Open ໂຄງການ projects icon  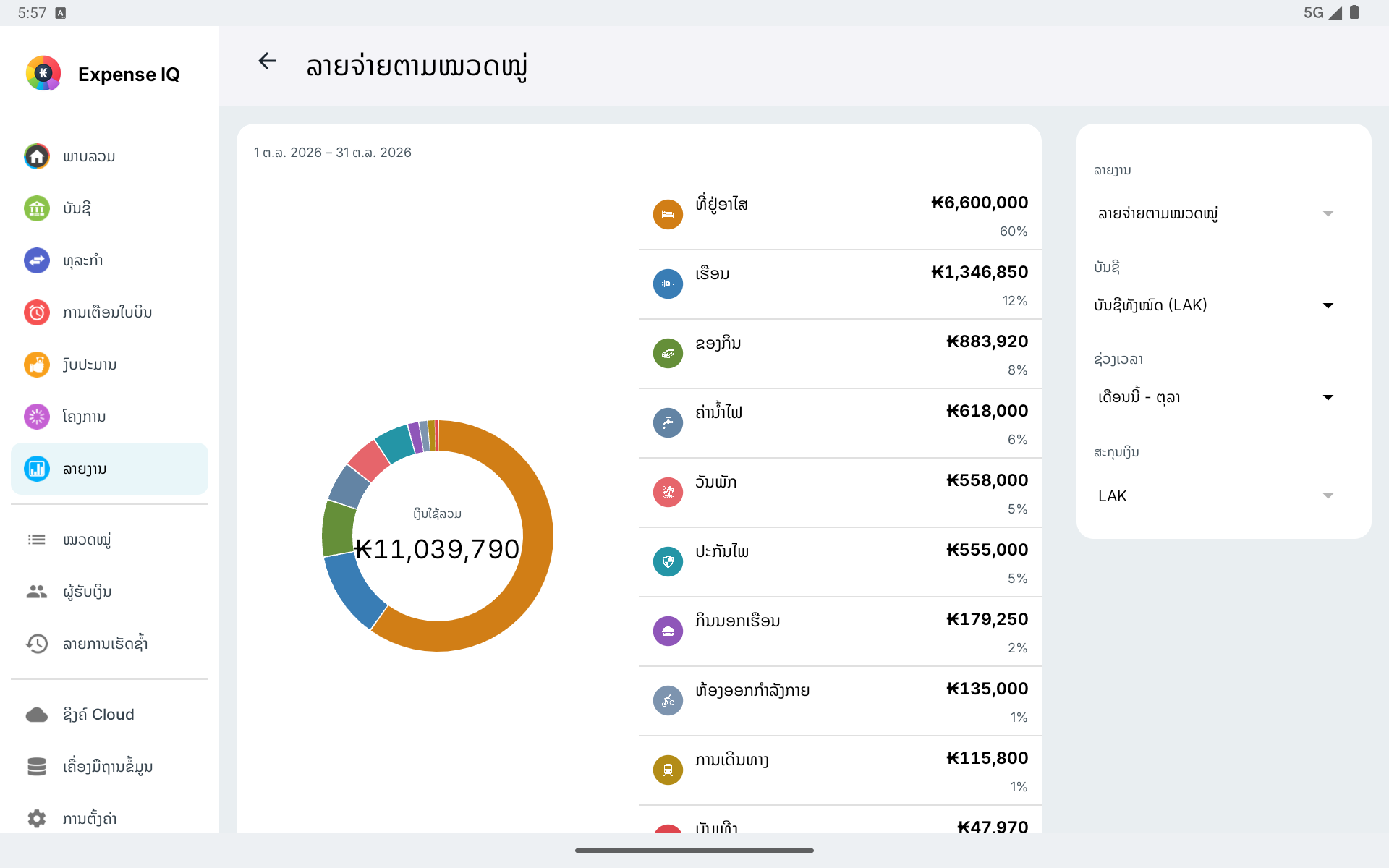pos(37,417)
